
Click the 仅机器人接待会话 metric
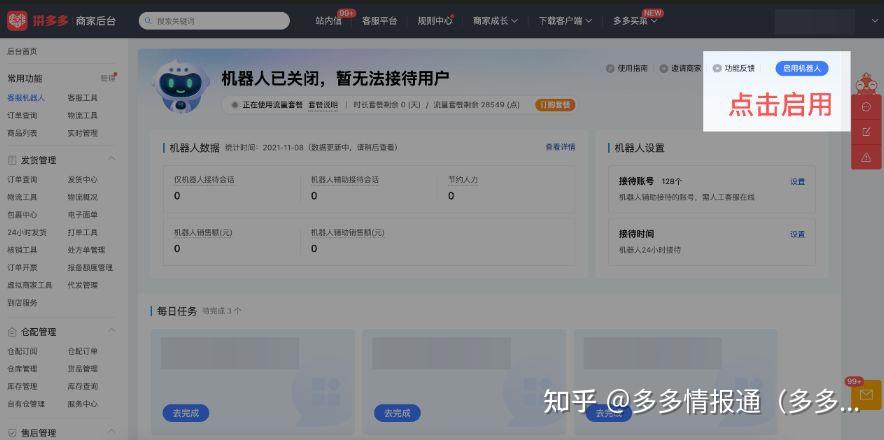(x=204, y=180)
